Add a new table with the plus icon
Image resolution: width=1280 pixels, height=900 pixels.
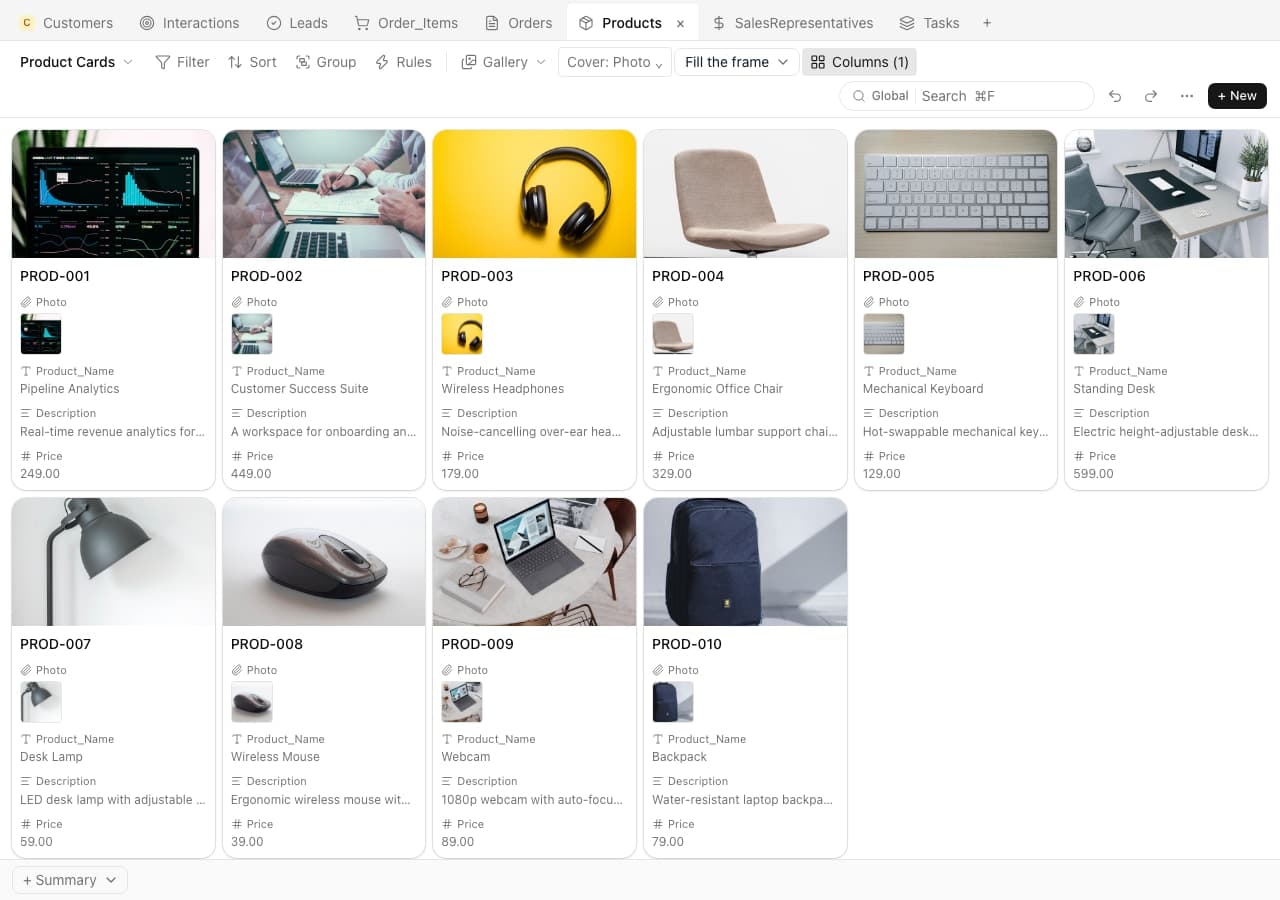(x=987, y=23)
